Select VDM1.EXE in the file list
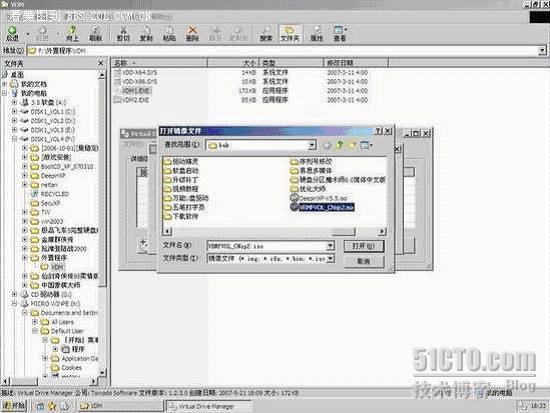Screen dimensions: 550x413 (x=133, y=91)
